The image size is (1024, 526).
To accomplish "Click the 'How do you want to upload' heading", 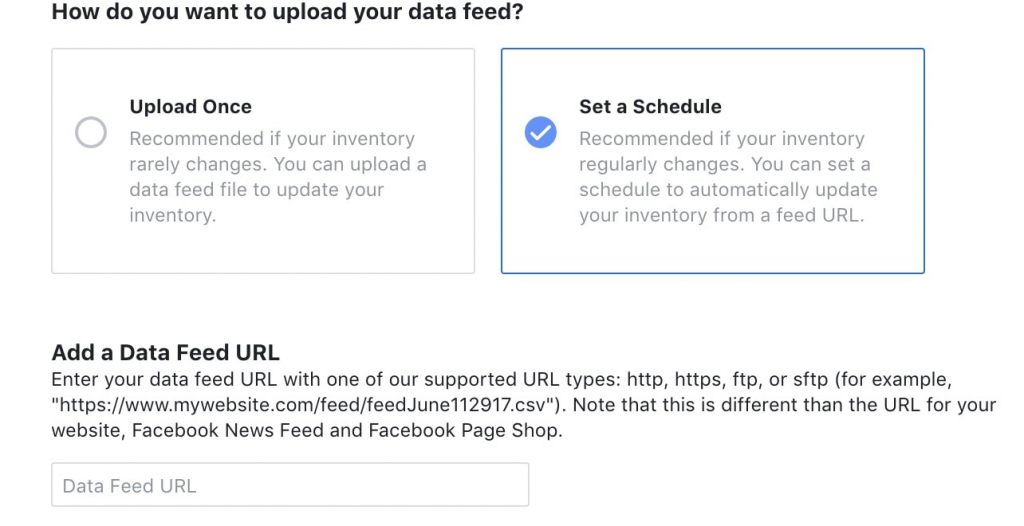I will (287, 13).
